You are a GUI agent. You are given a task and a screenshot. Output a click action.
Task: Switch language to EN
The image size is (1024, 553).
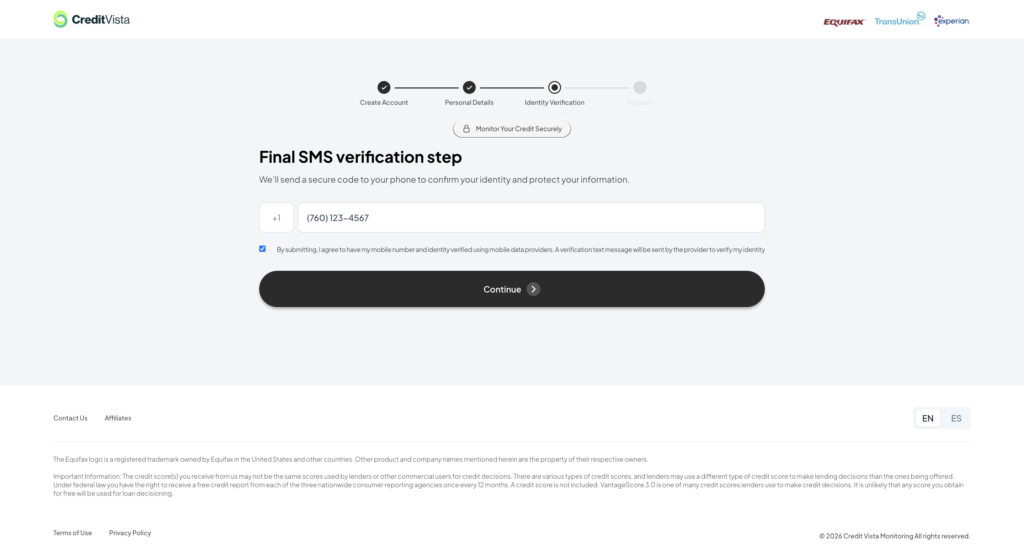(x=928, y=418)
